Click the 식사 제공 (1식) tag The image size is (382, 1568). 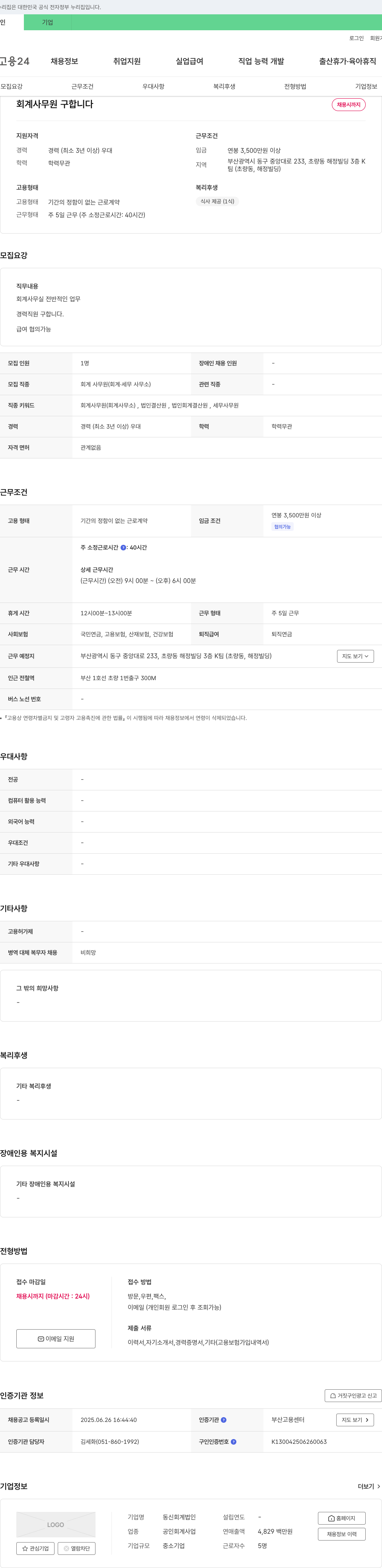[x=217, y=201]
